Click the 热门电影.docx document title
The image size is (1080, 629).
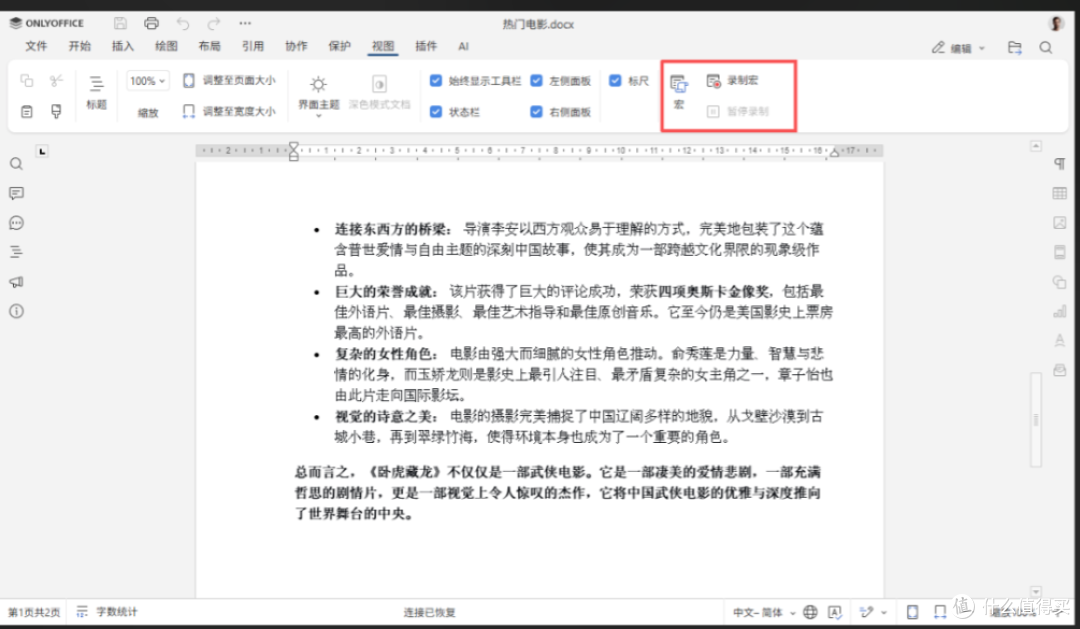[538, 24]
